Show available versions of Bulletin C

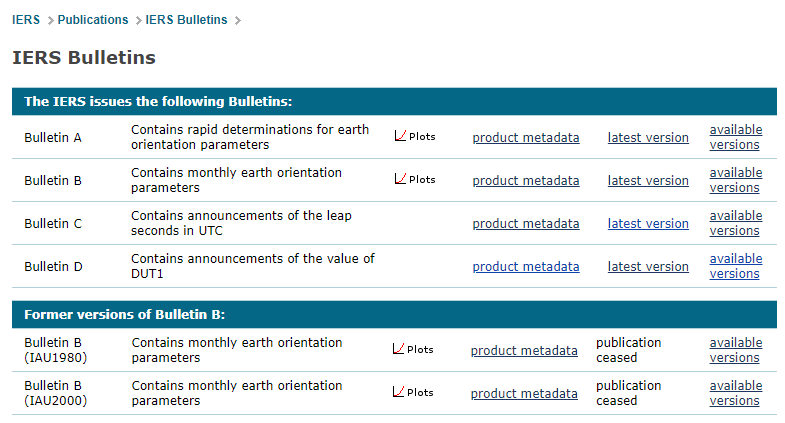pyautogui.click(x=736, y=223)
